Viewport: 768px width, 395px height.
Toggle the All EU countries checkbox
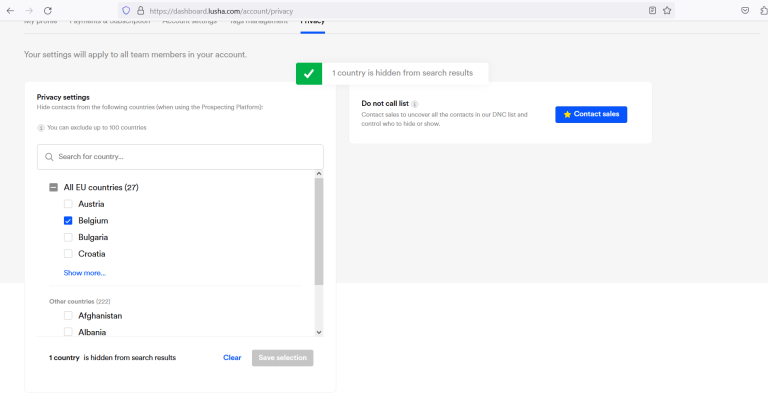point(53,187)
